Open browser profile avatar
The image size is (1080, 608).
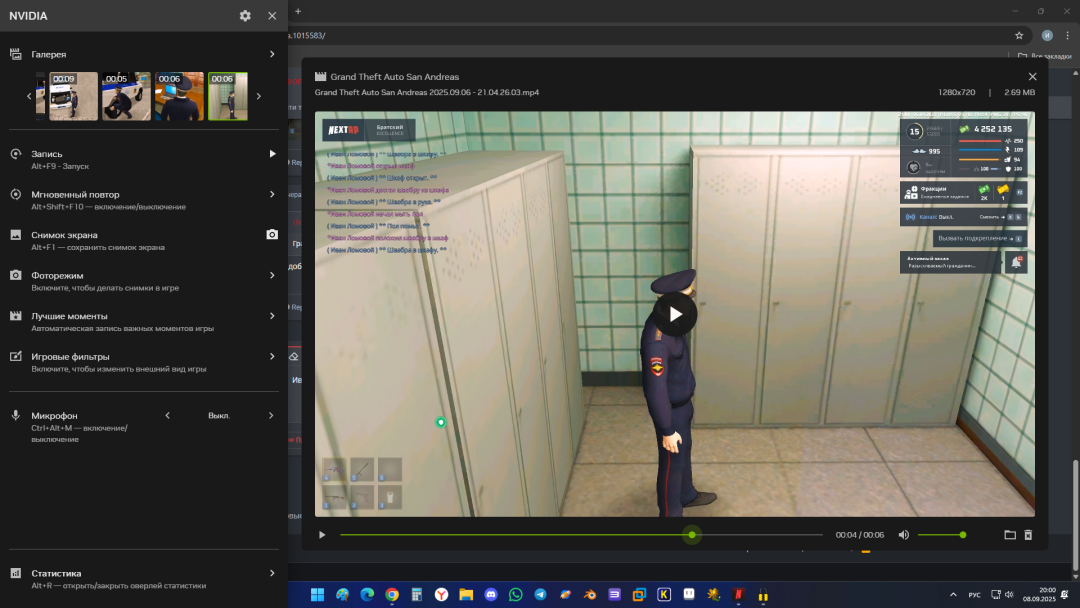coord(1047,36)
